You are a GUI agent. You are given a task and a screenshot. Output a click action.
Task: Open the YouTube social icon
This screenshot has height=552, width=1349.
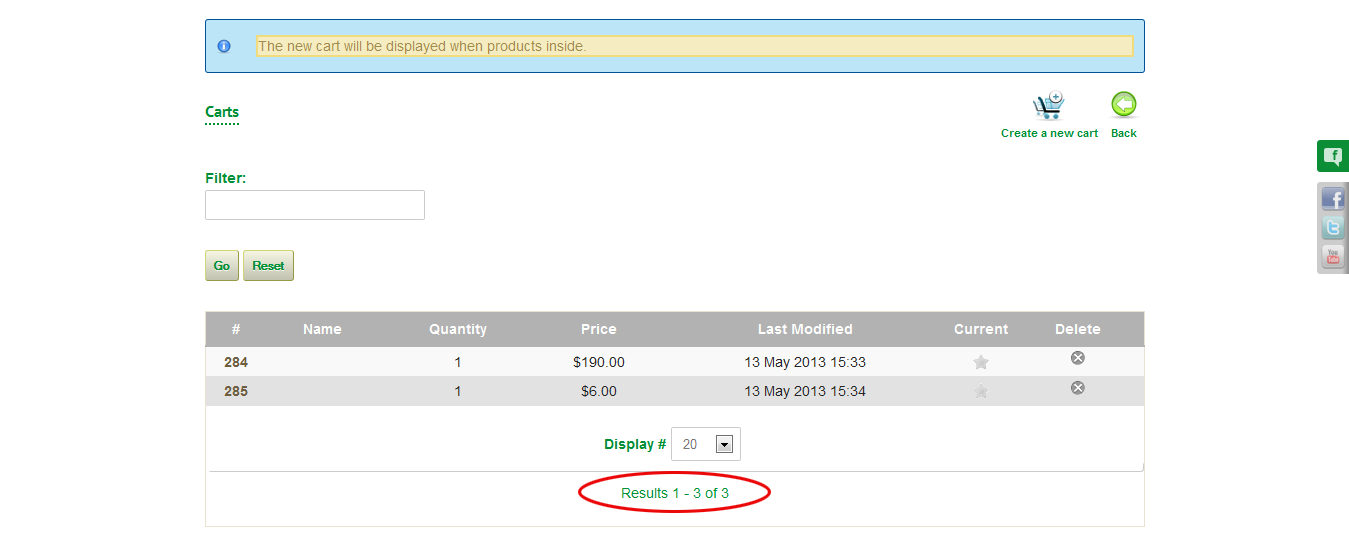pos(1332,257)
